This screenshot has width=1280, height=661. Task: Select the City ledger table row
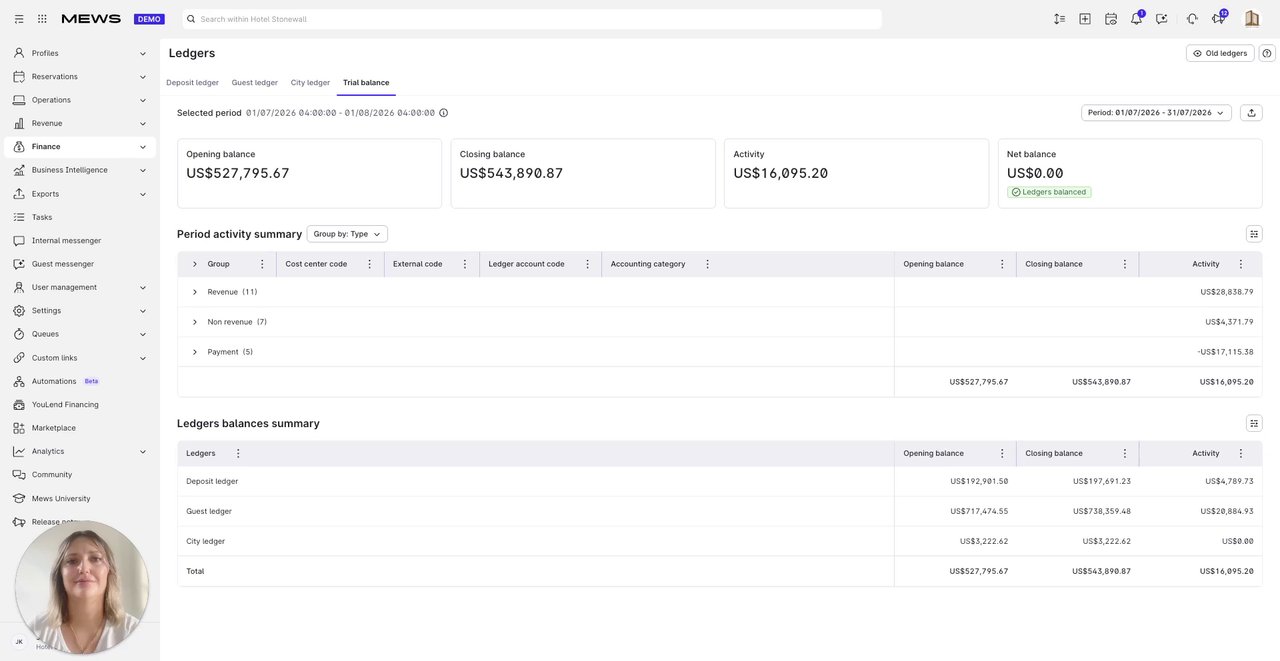coord(719,541)
